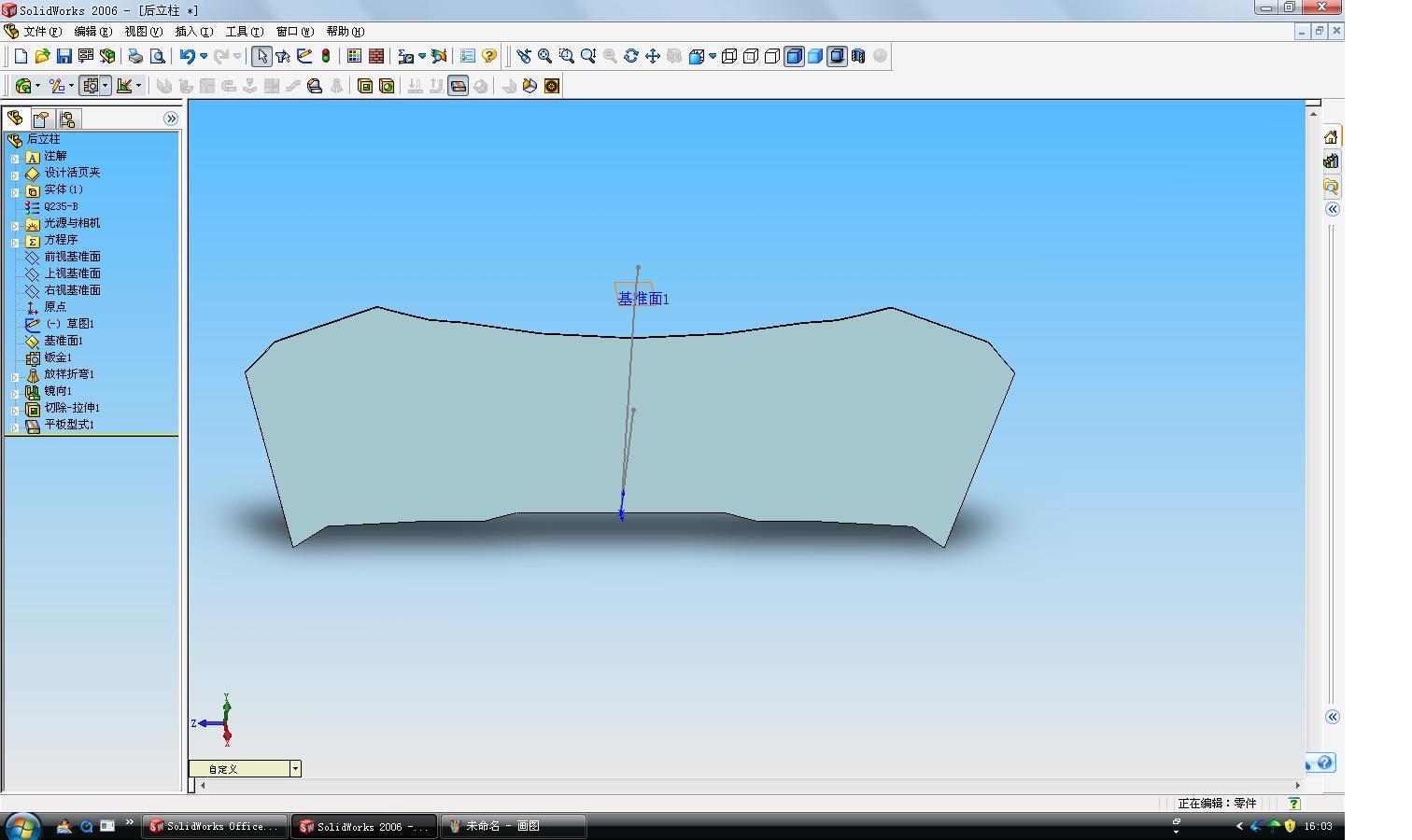This screenshot has height=840, width=1412.
Task: Open the Undo history dropdown arrow
Action: 204,56
